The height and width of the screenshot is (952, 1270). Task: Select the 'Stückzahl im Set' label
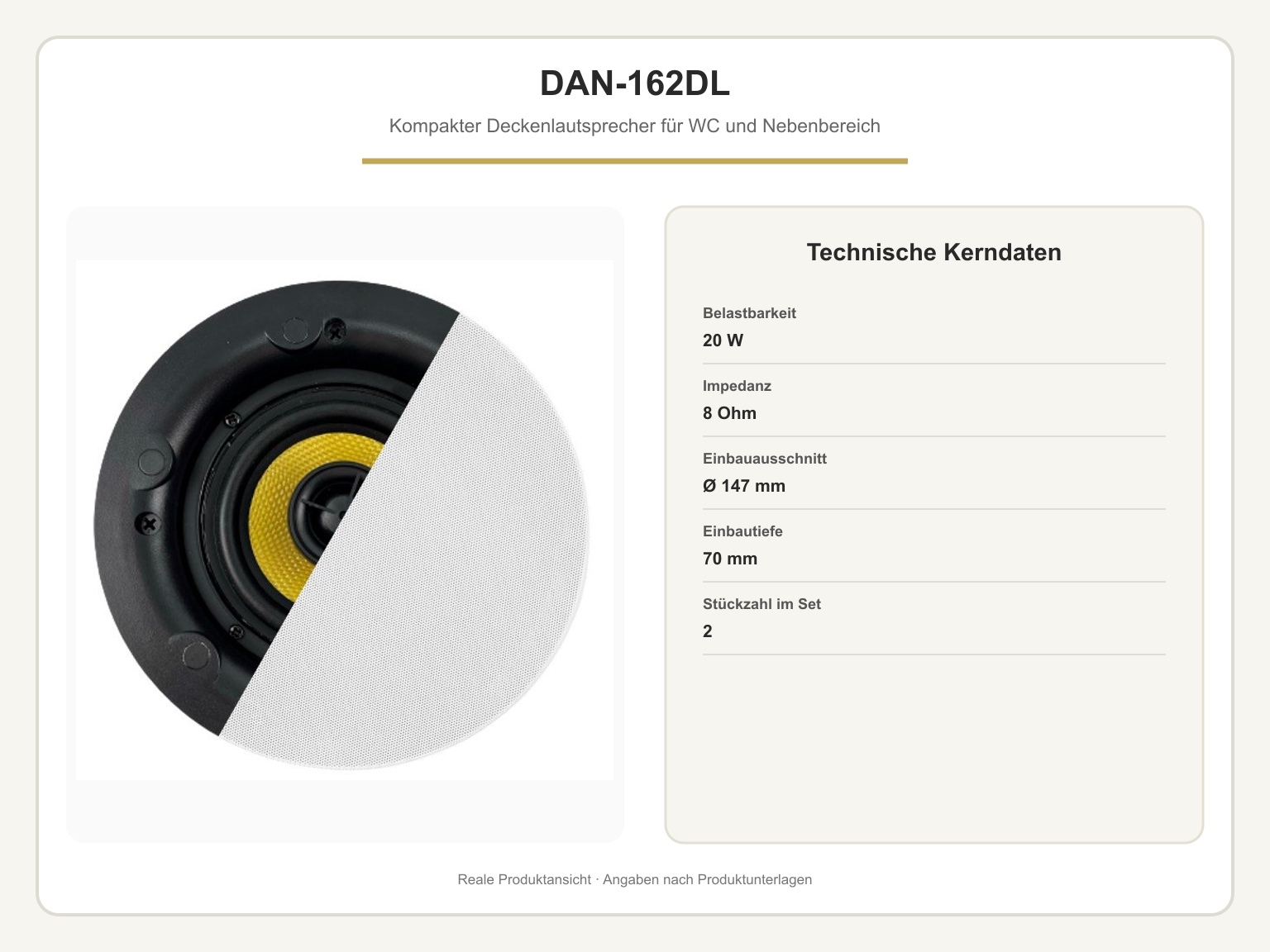coord(762,604)
